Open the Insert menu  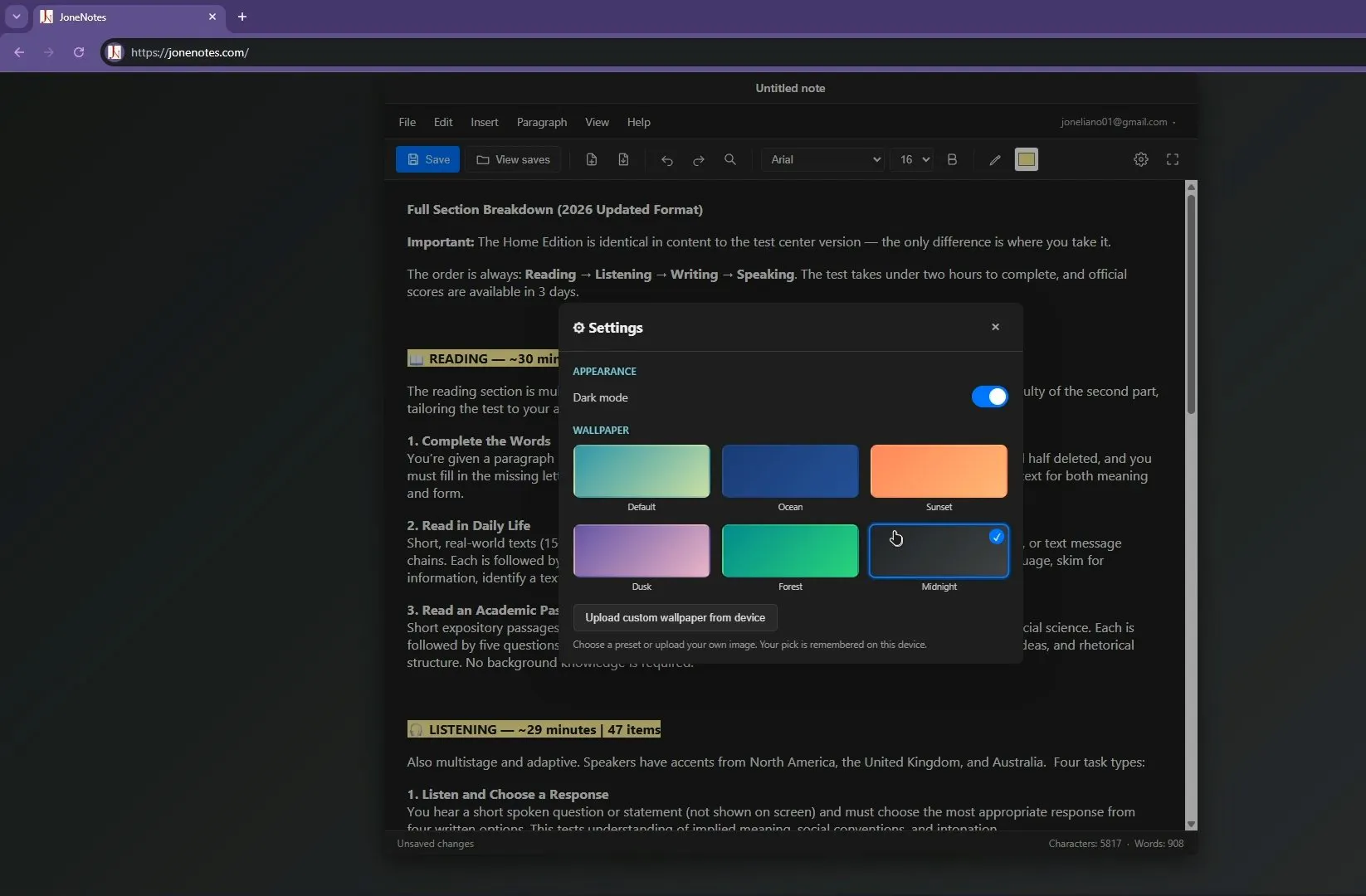click(x=485, y=122)
